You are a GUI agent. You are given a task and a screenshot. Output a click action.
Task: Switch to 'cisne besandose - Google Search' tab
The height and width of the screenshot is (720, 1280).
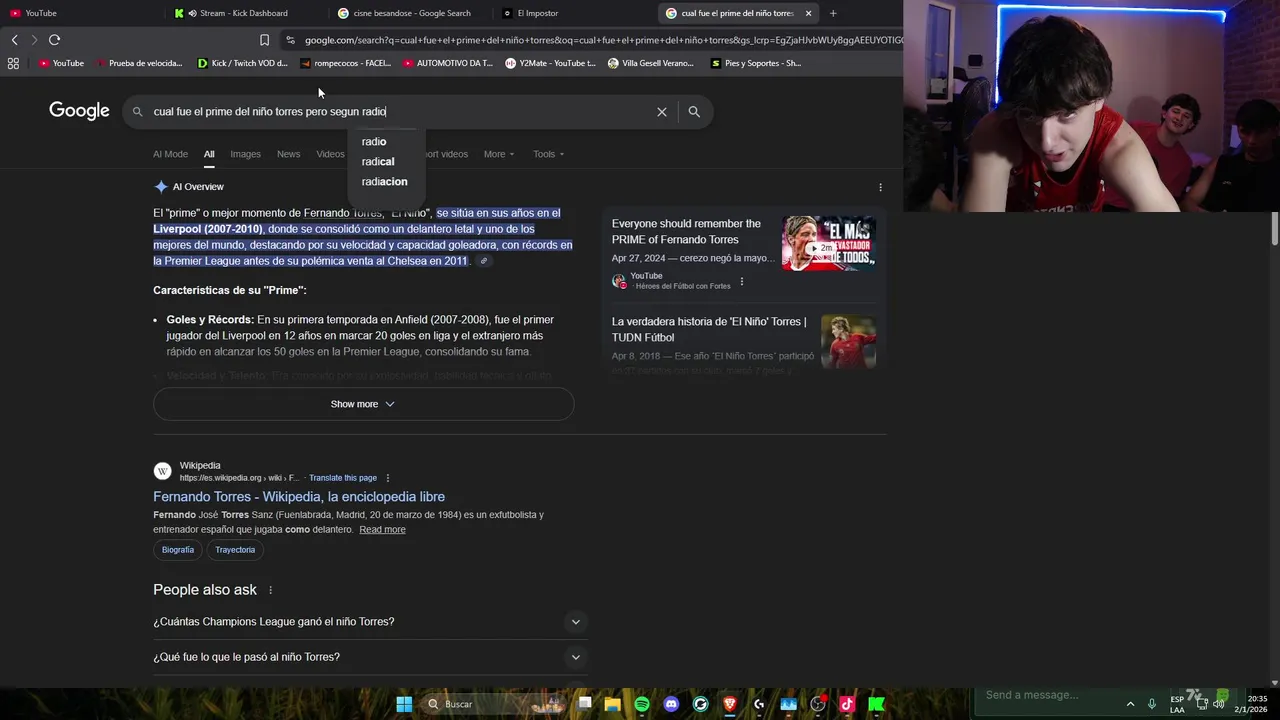412,13
